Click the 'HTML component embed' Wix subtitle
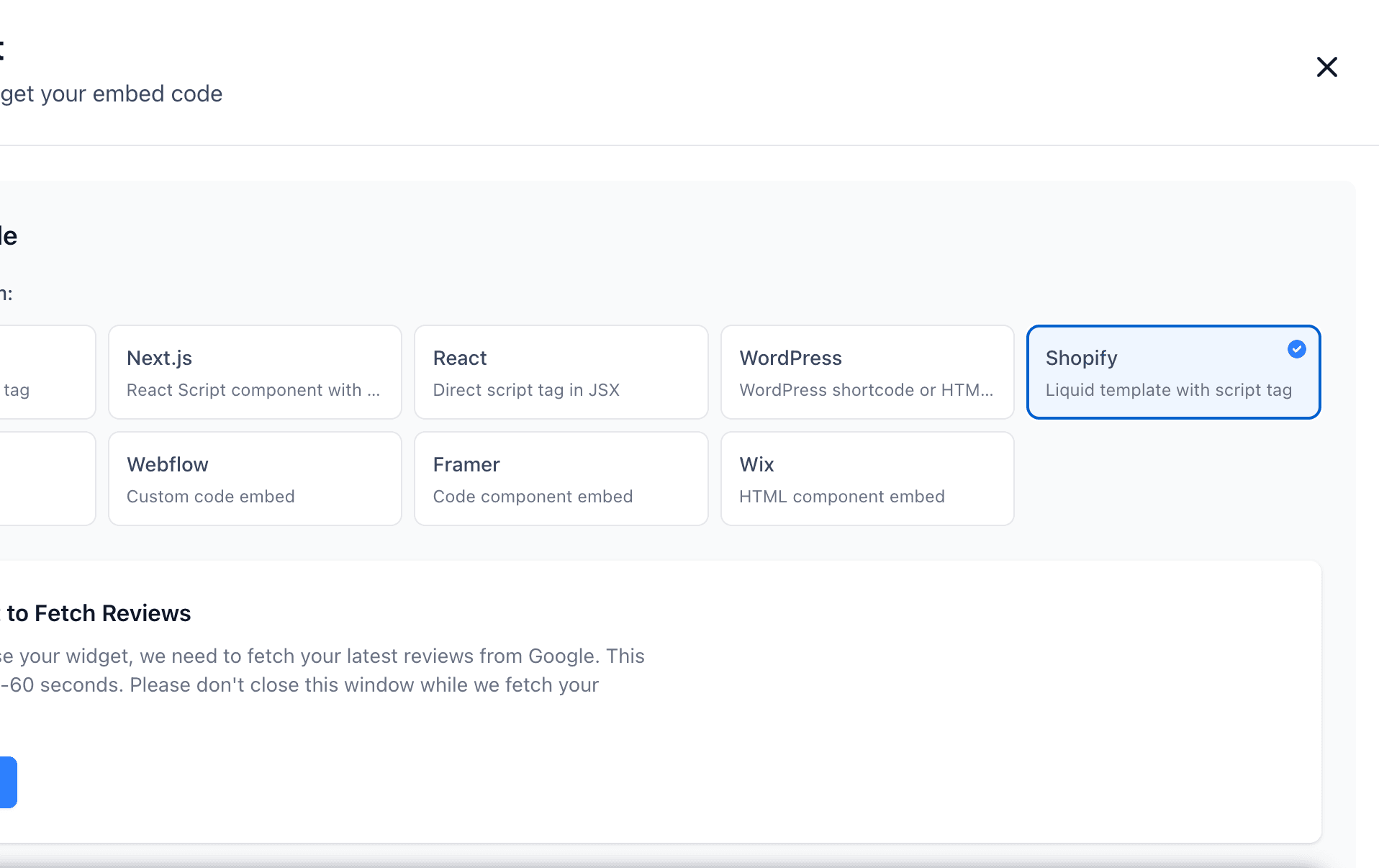 pos(841,496)
